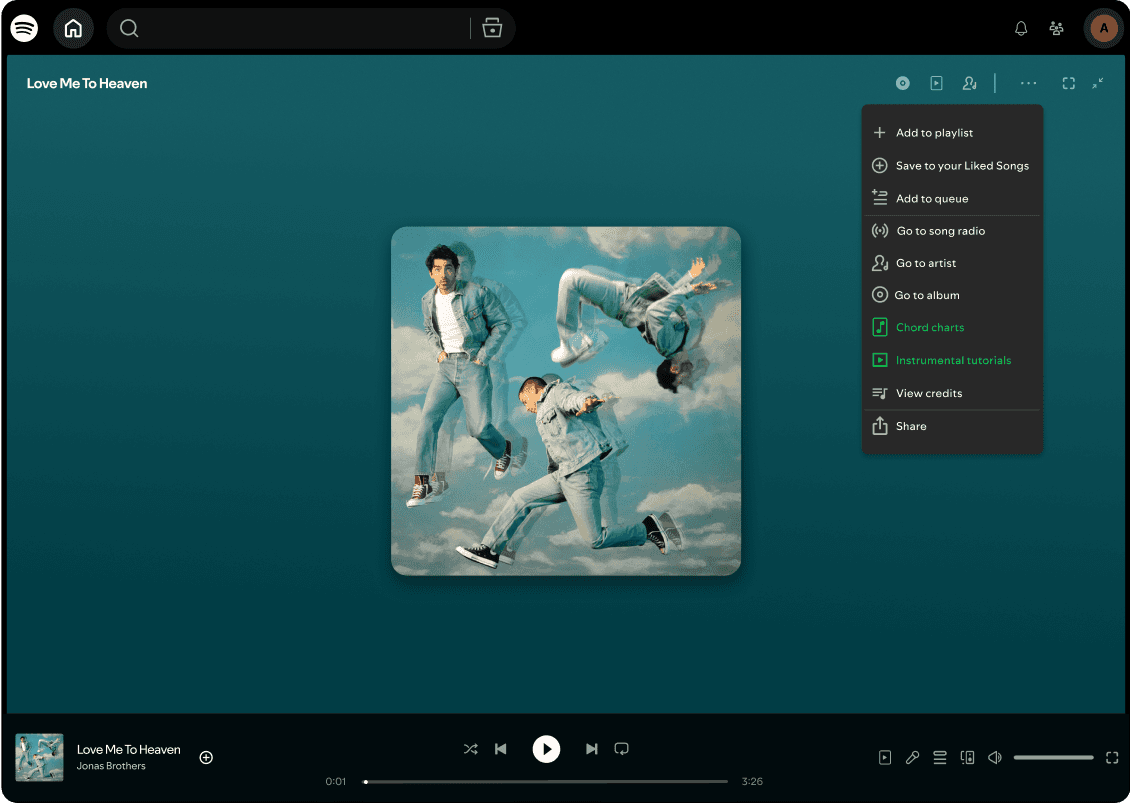Open the Browse icon in search bar
This screenshot has height=803, width=1130.
492,28
